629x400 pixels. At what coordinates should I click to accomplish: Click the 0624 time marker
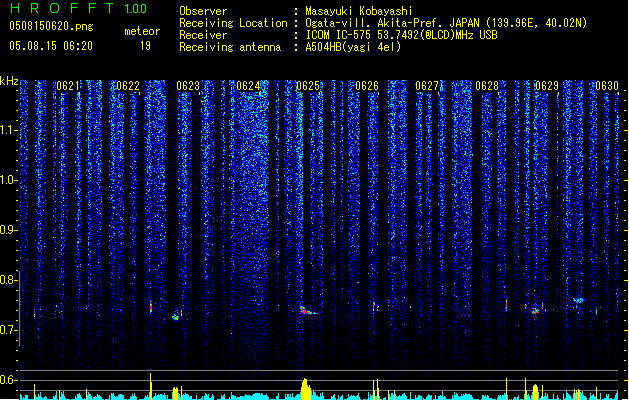pyautogui.click(x=248, y=86)
